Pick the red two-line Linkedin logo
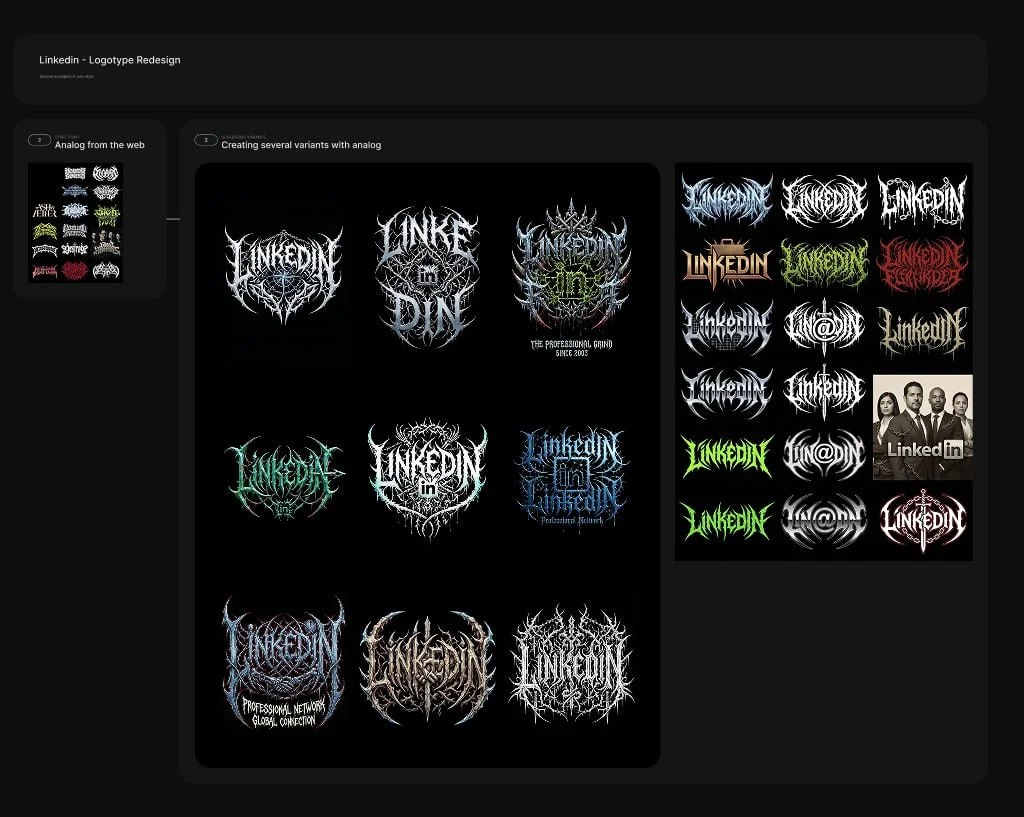 point(922,264)
